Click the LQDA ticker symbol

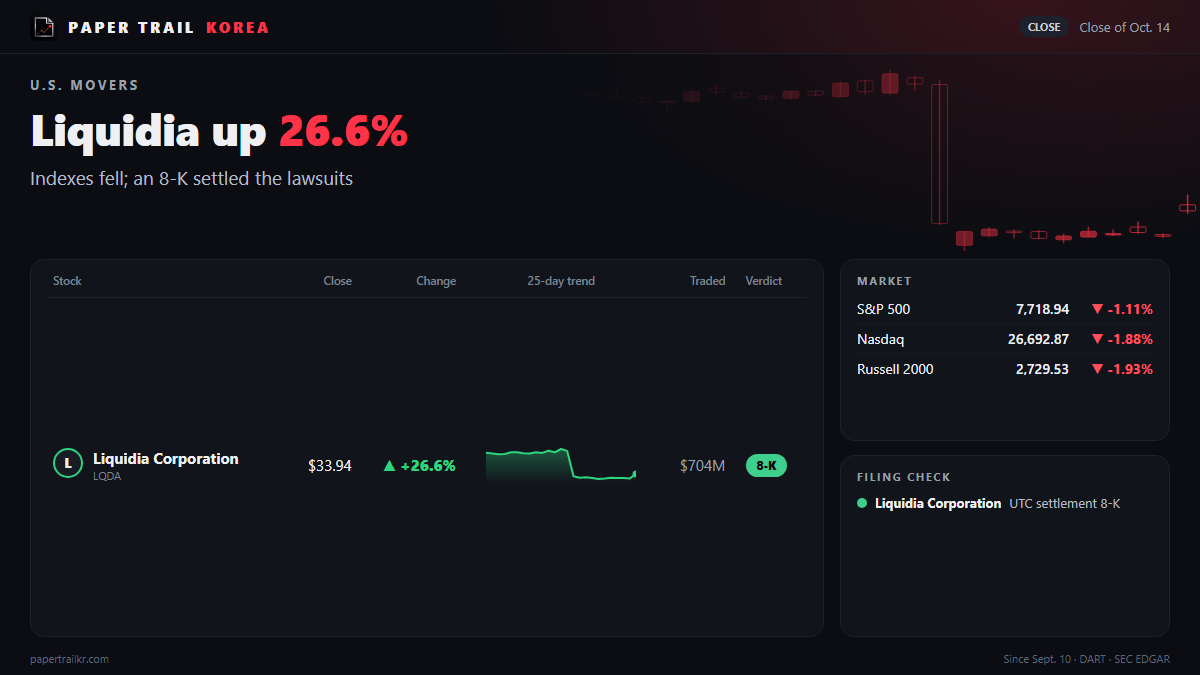pyautogui.click(x=107, y=477)
